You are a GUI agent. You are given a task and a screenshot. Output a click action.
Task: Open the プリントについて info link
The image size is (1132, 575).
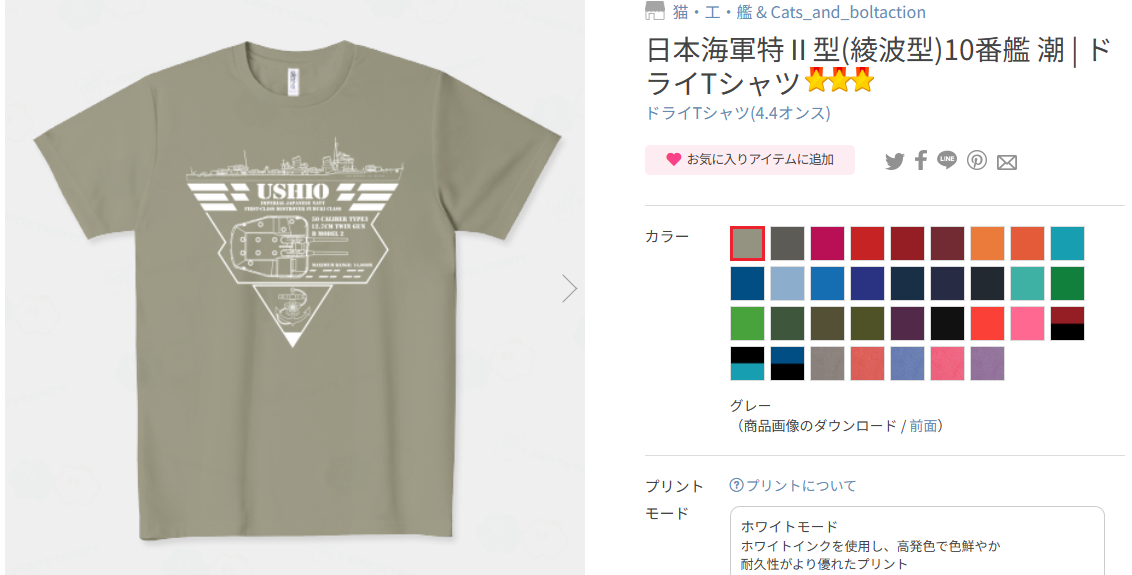tap(801, 485)
